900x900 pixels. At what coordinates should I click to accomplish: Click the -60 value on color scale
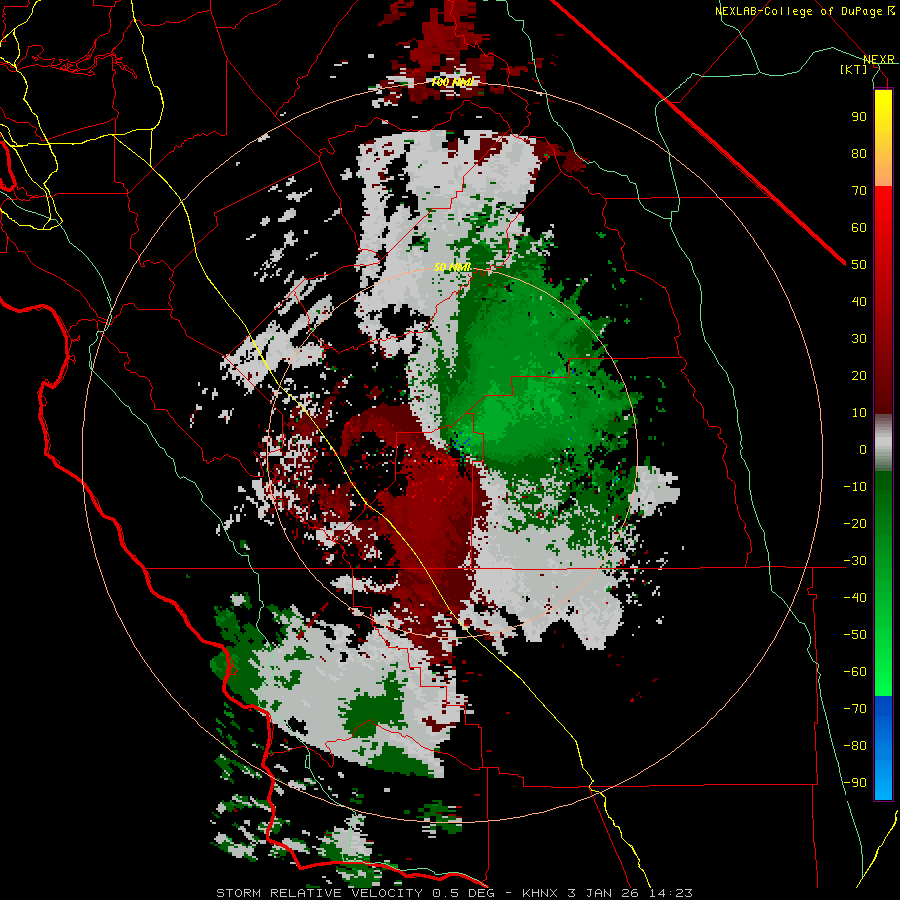[x=855, y=672]
